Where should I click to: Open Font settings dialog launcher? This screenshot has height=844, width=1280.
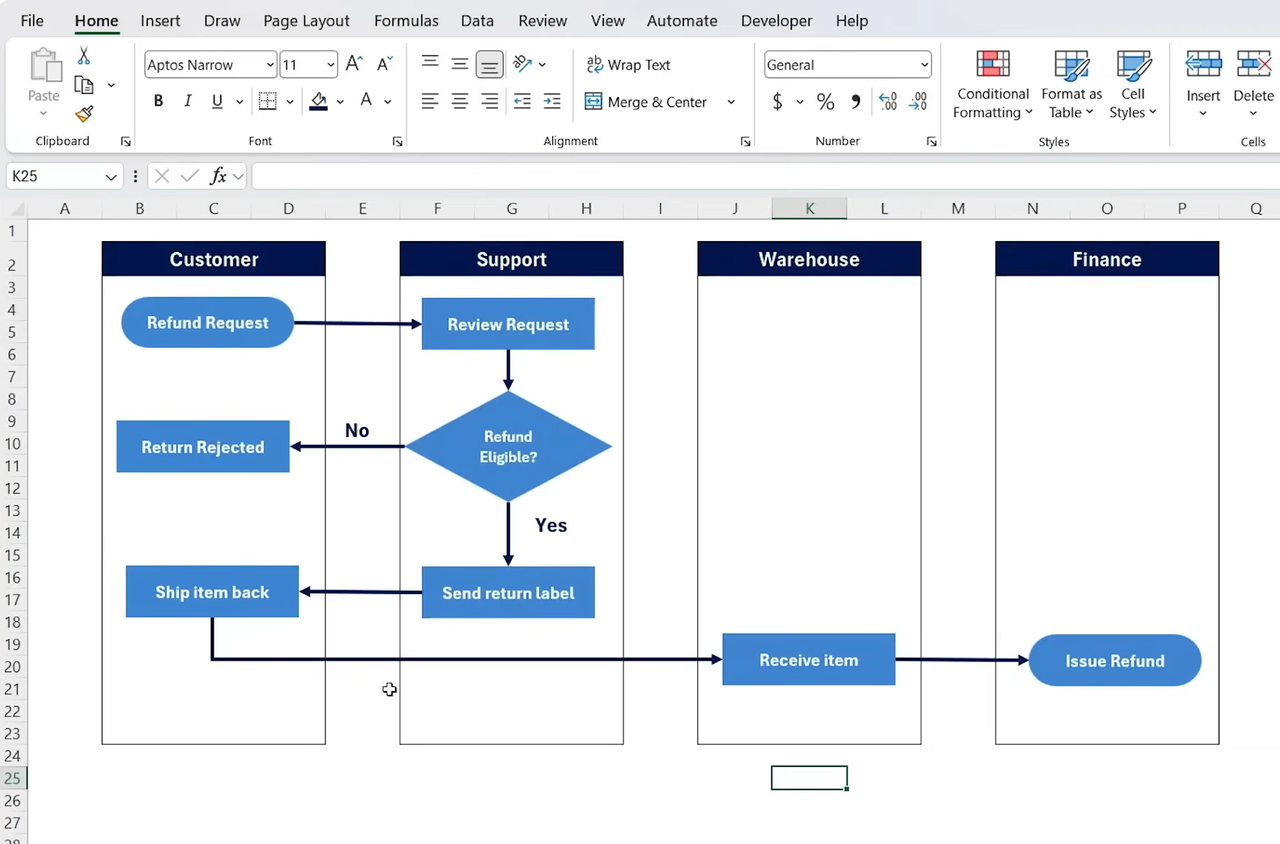tap(397, 142)
